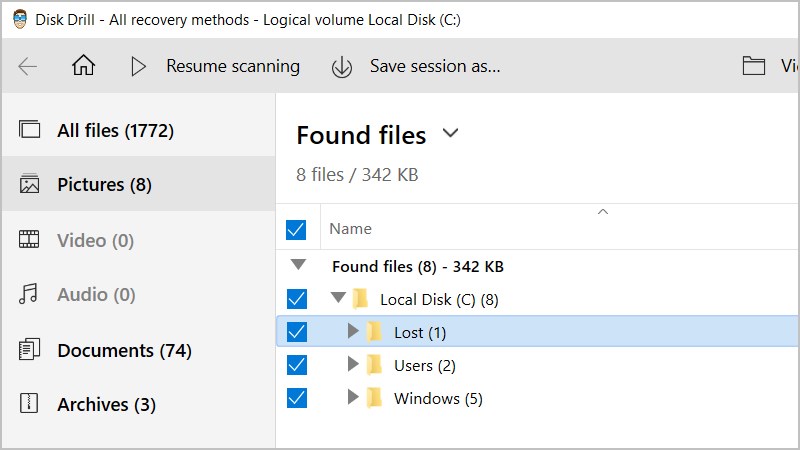This screenshot has height=450, width=800.
Task: Click the sort arrow above Name column
Action: 603,211
